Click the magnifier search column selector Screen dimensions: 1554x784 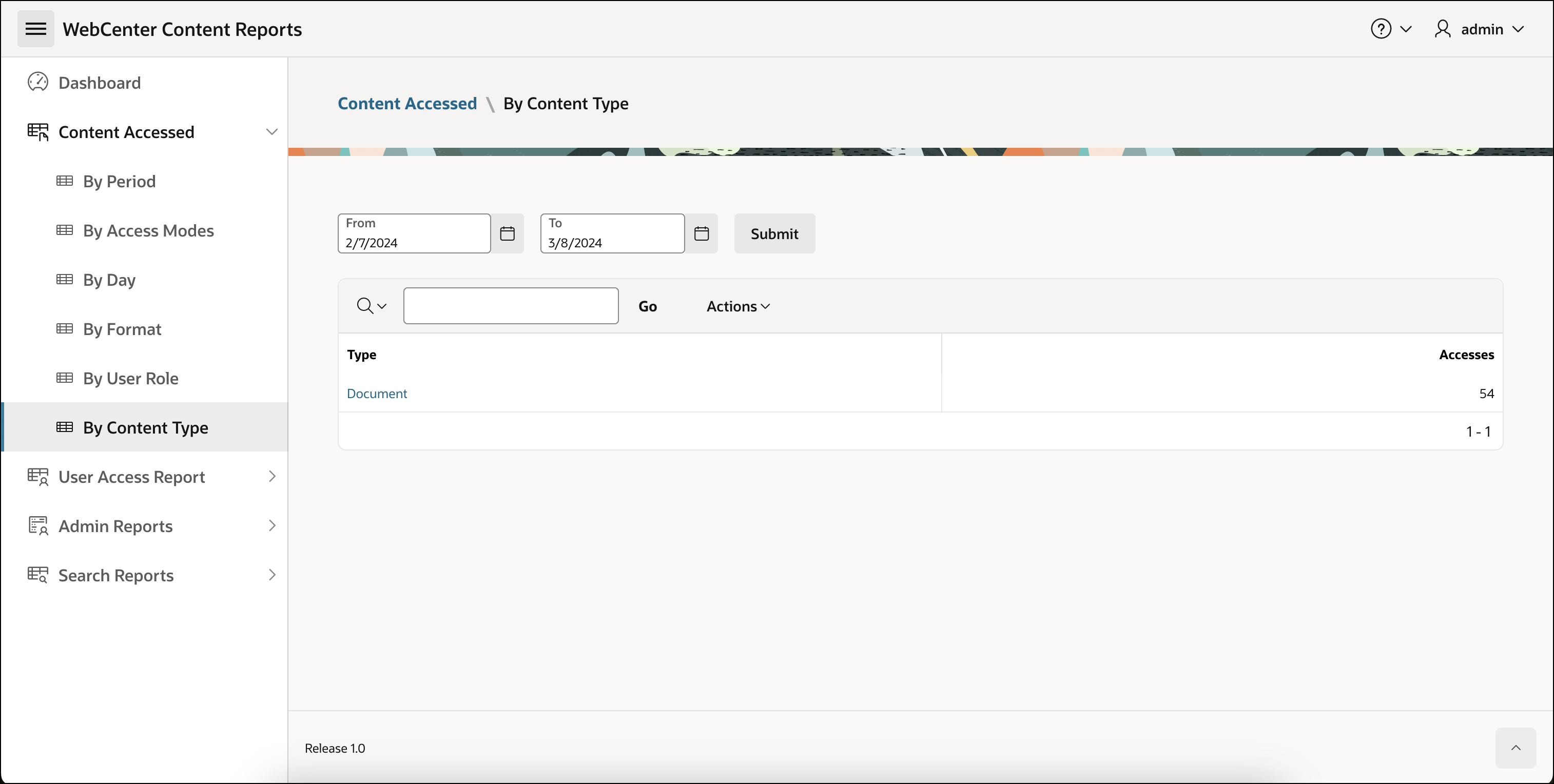[371, 306]
